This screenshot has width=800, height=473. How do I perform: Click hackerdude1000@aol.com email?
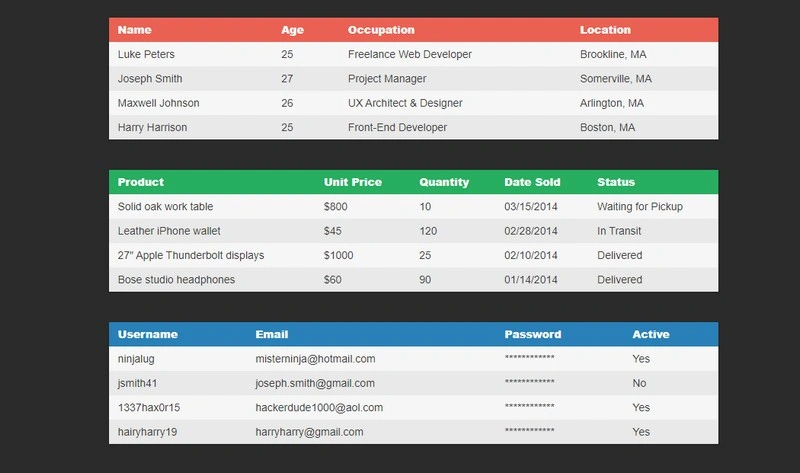(x=319, y=408)
